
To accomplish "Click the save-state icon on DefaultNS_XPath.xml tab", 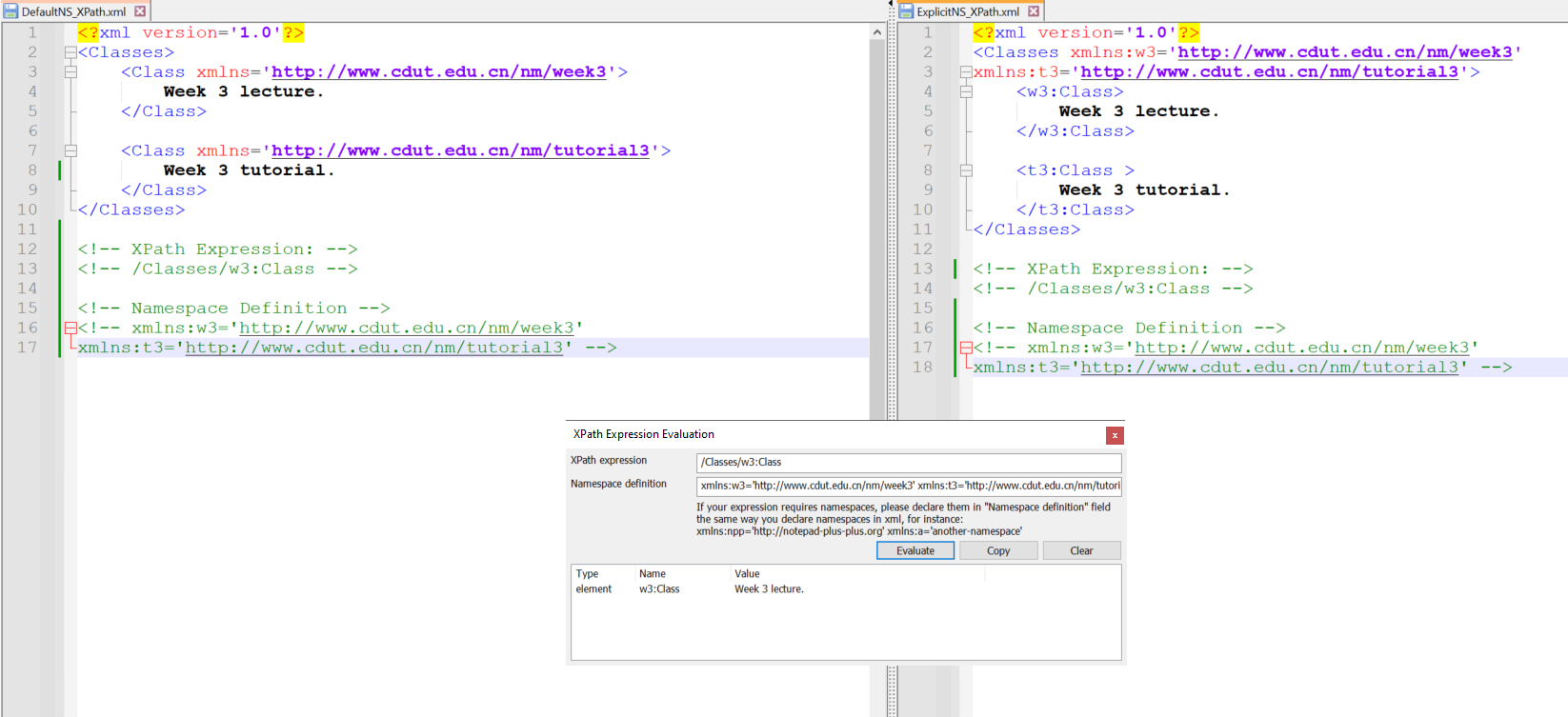I will (10, 11).
